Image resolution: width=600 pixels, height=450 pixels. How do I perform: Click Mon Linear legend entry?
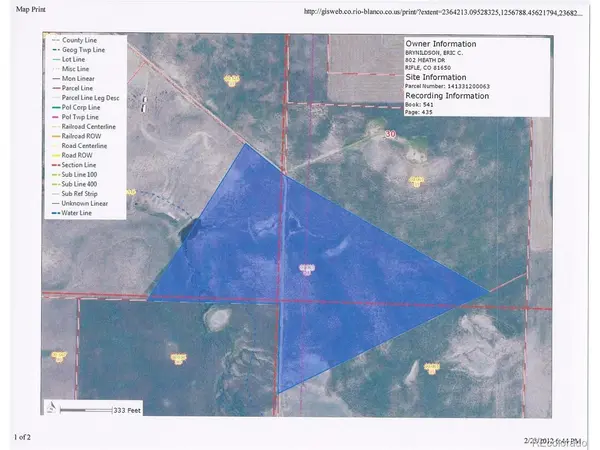pos(73,78)
